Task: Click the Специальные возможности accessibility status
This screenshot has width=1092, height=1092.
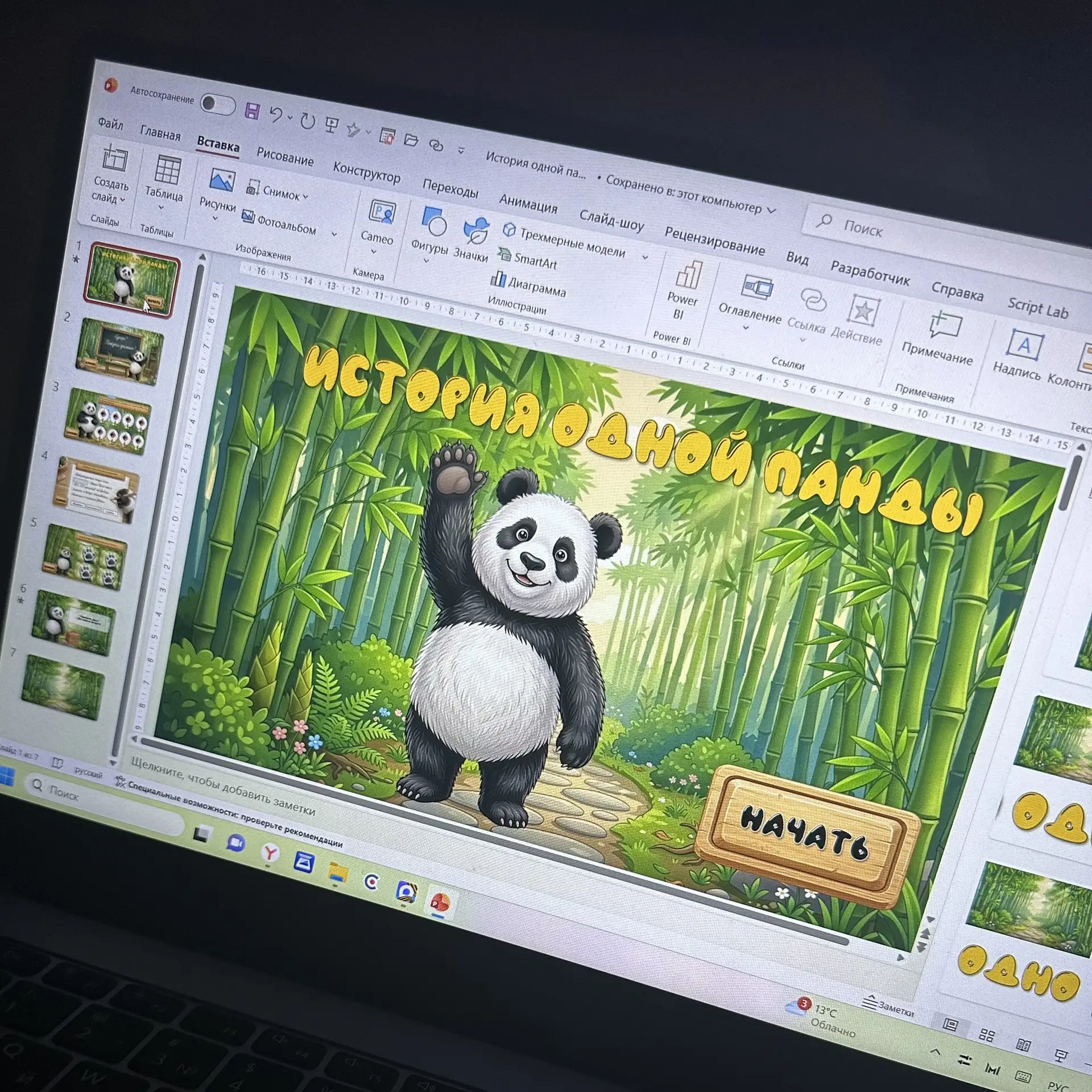Action: [x=229, y=814]
